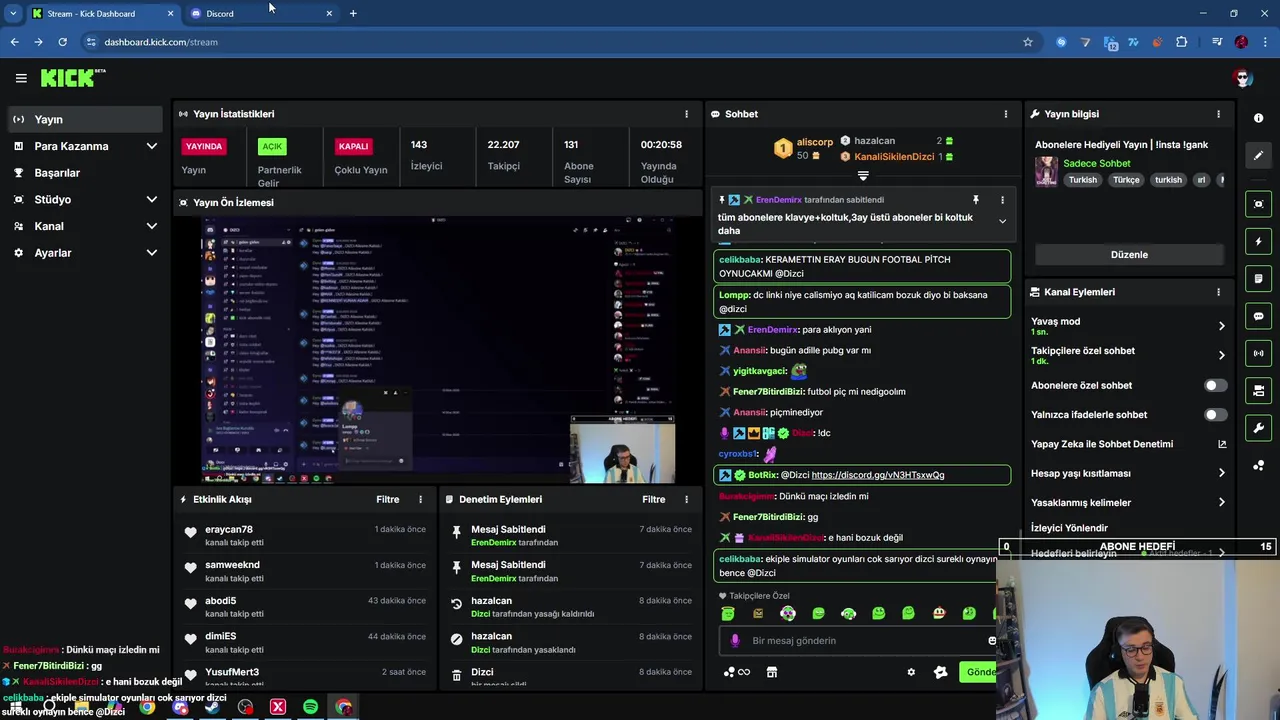Click the chat settings gear icon
The height and width of the screenshot is (720, 1280).
(911, 672)
